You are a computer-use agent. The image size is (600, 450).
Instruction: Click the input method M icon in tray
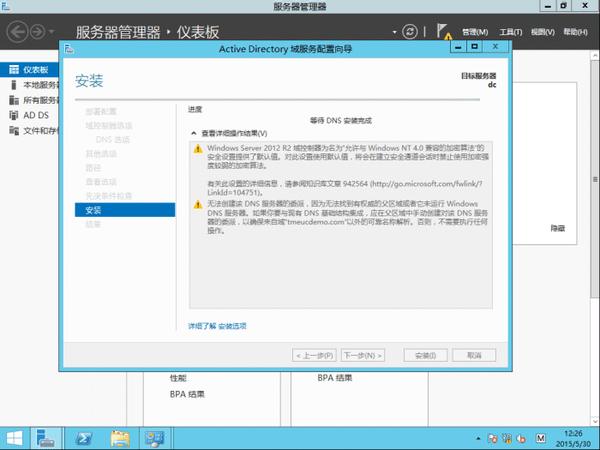point(541,439)
